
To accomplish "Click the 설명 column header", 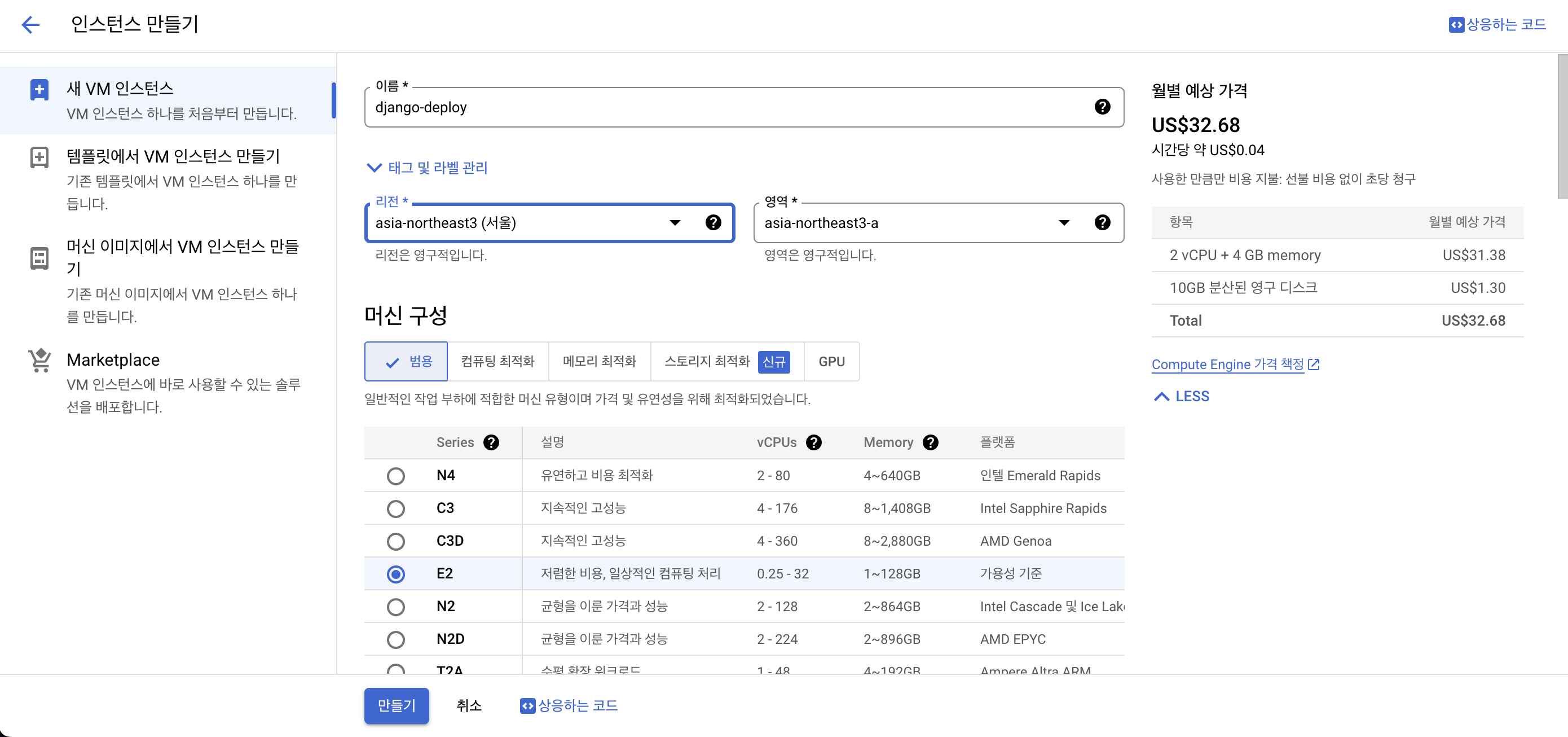I will click(x=552, y=443).
